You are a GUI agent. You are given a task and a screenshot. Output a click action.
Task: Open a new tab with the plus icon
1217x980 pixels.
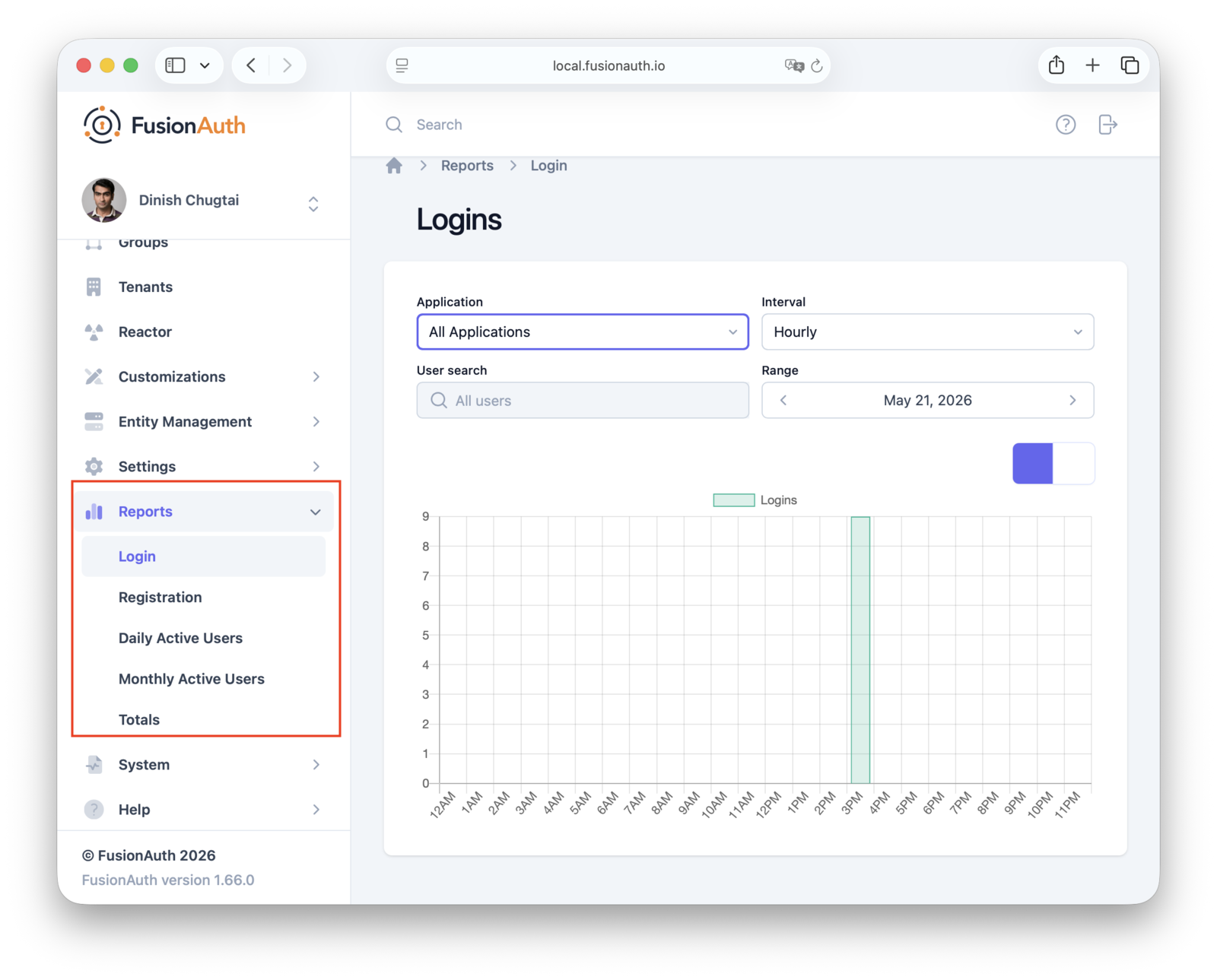pos(1093,65)
